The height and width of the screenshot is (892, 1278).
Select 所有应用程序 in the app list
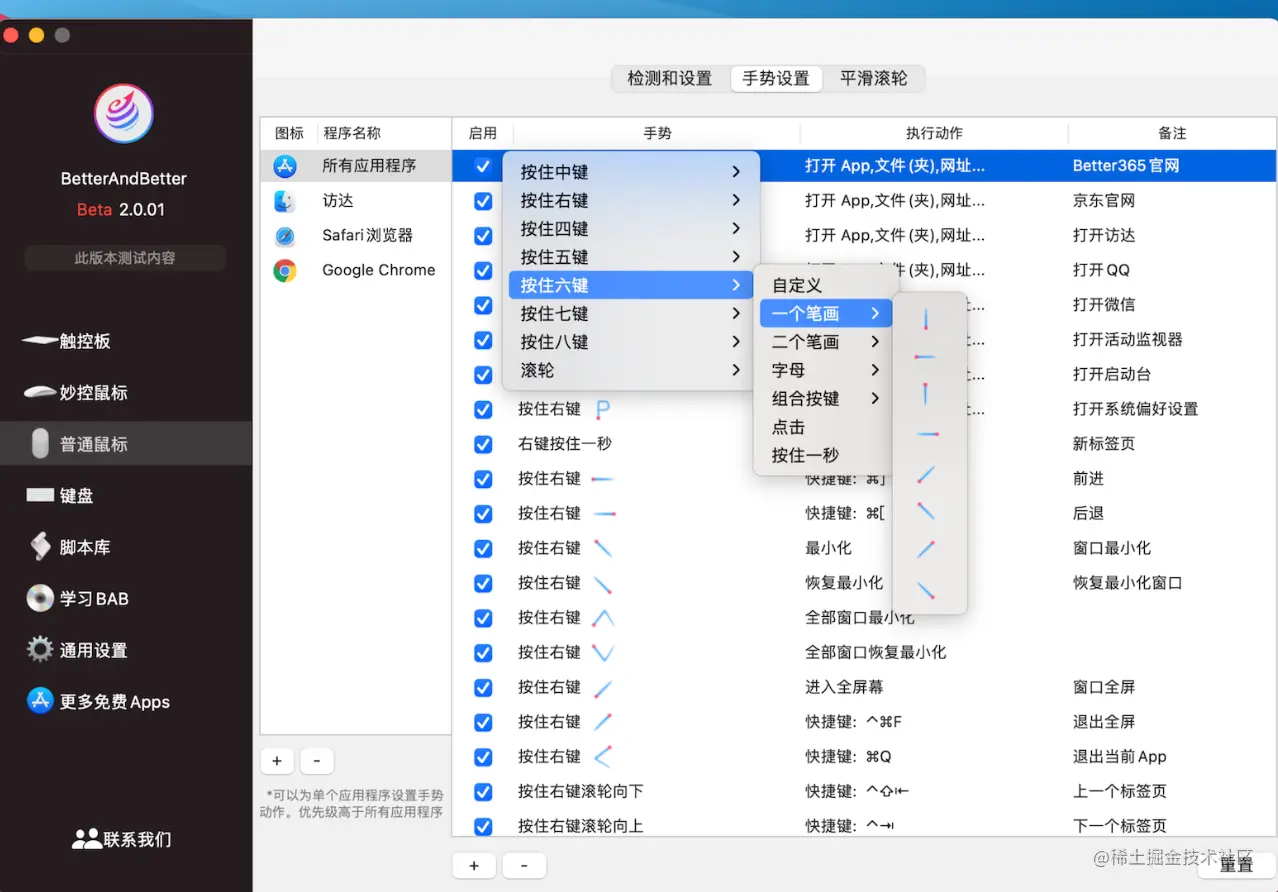356,166
